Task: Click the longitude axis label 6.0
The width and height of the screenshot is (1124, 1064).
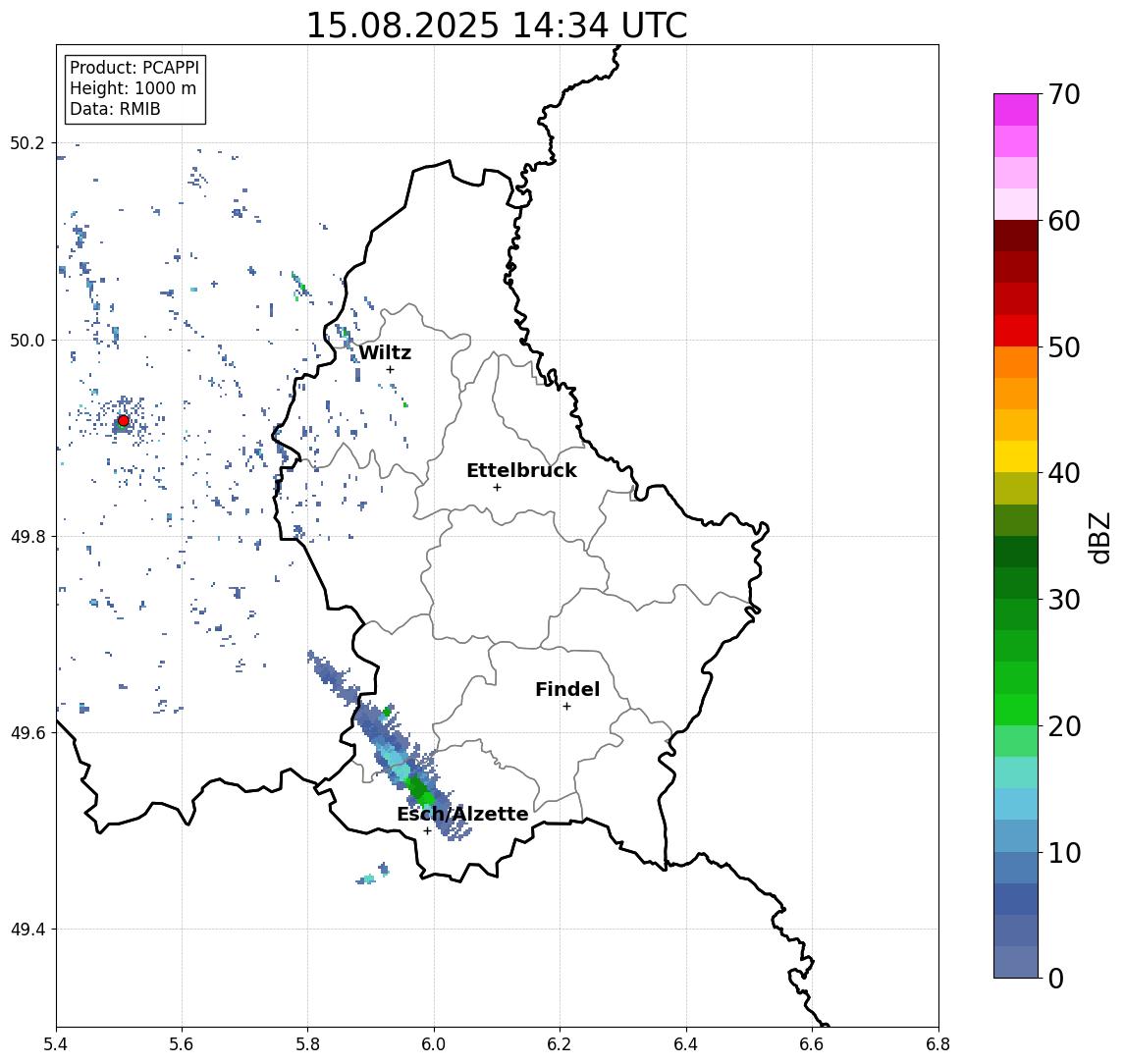Action: tap(434, 1044)
